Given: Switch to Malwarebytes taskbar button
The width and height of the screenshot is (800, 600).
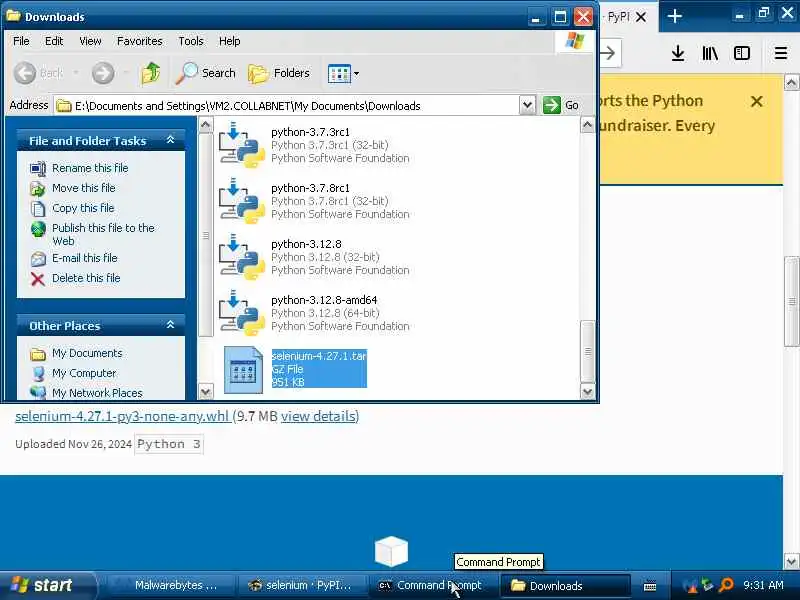Looking at the screenshot, I should 173,586.
